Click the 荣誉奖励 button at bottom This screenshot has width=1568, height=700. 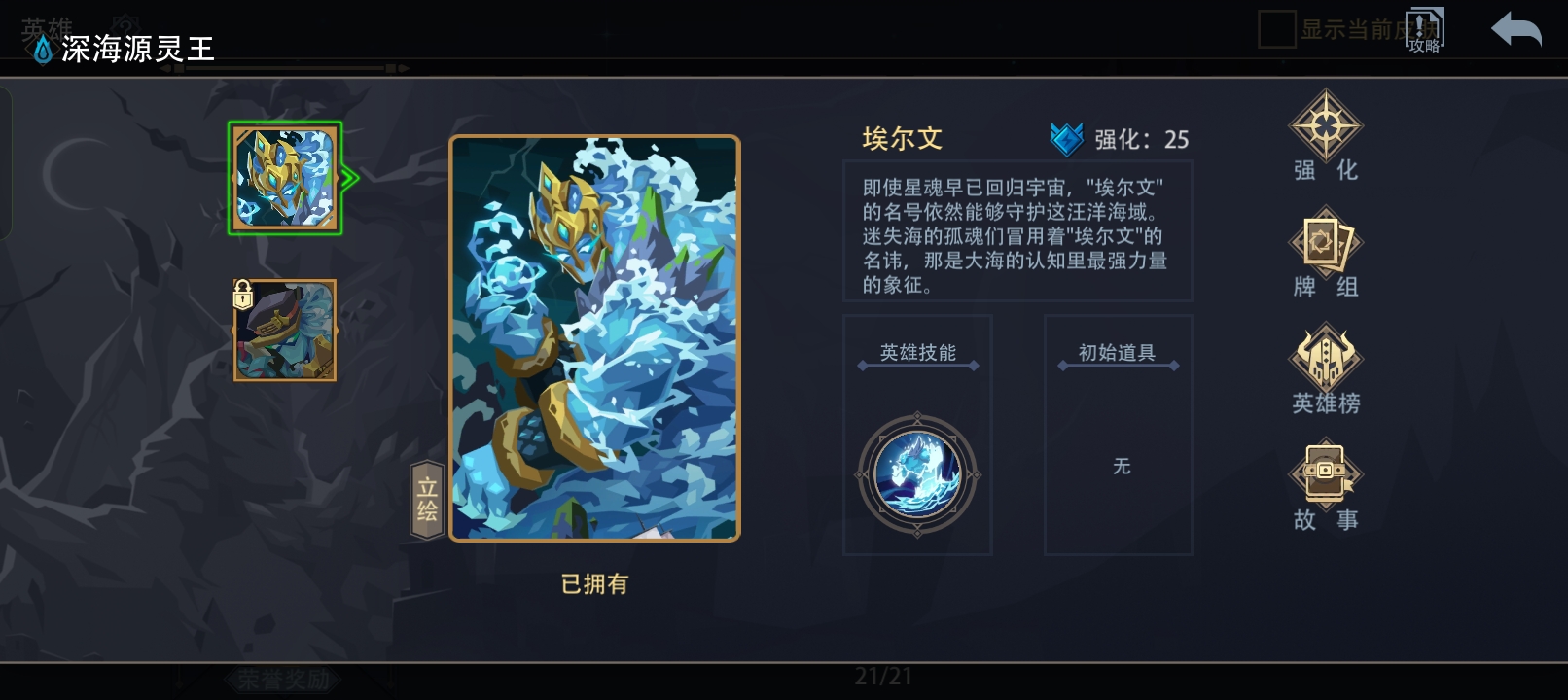point(284,680)
